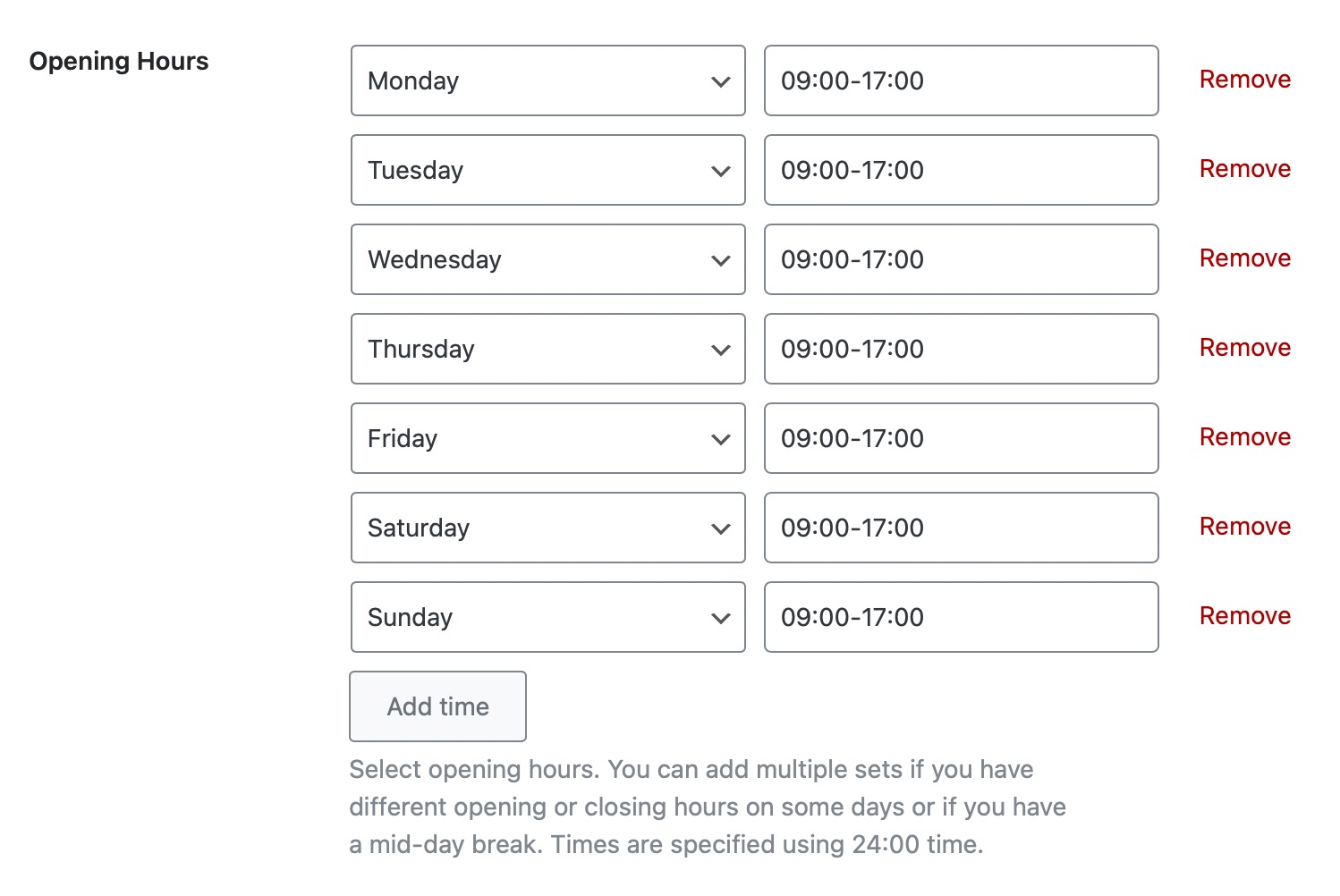The image size is (1340, 896).
Task: Select the Sunday 09:00-17:00 time field
Action: [x=961, y=617]
